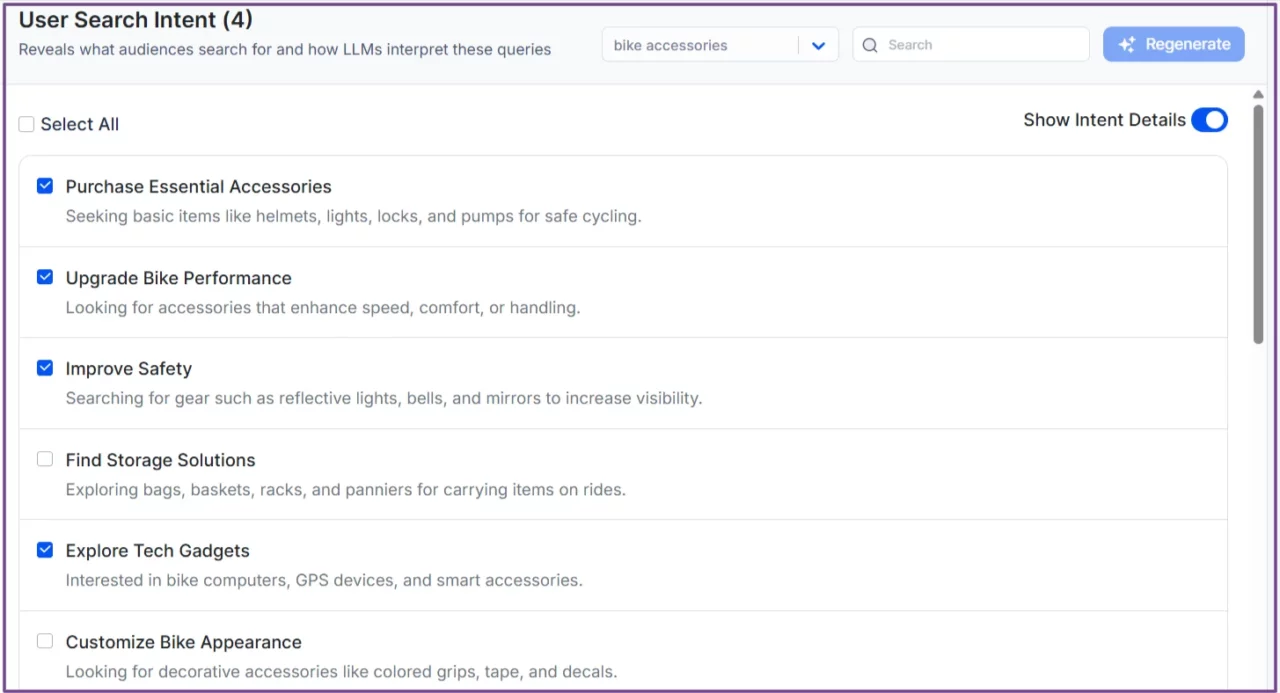Click the Explore Tech Gadgets description text
This screenshot has width=1280, height=693.
323,580
